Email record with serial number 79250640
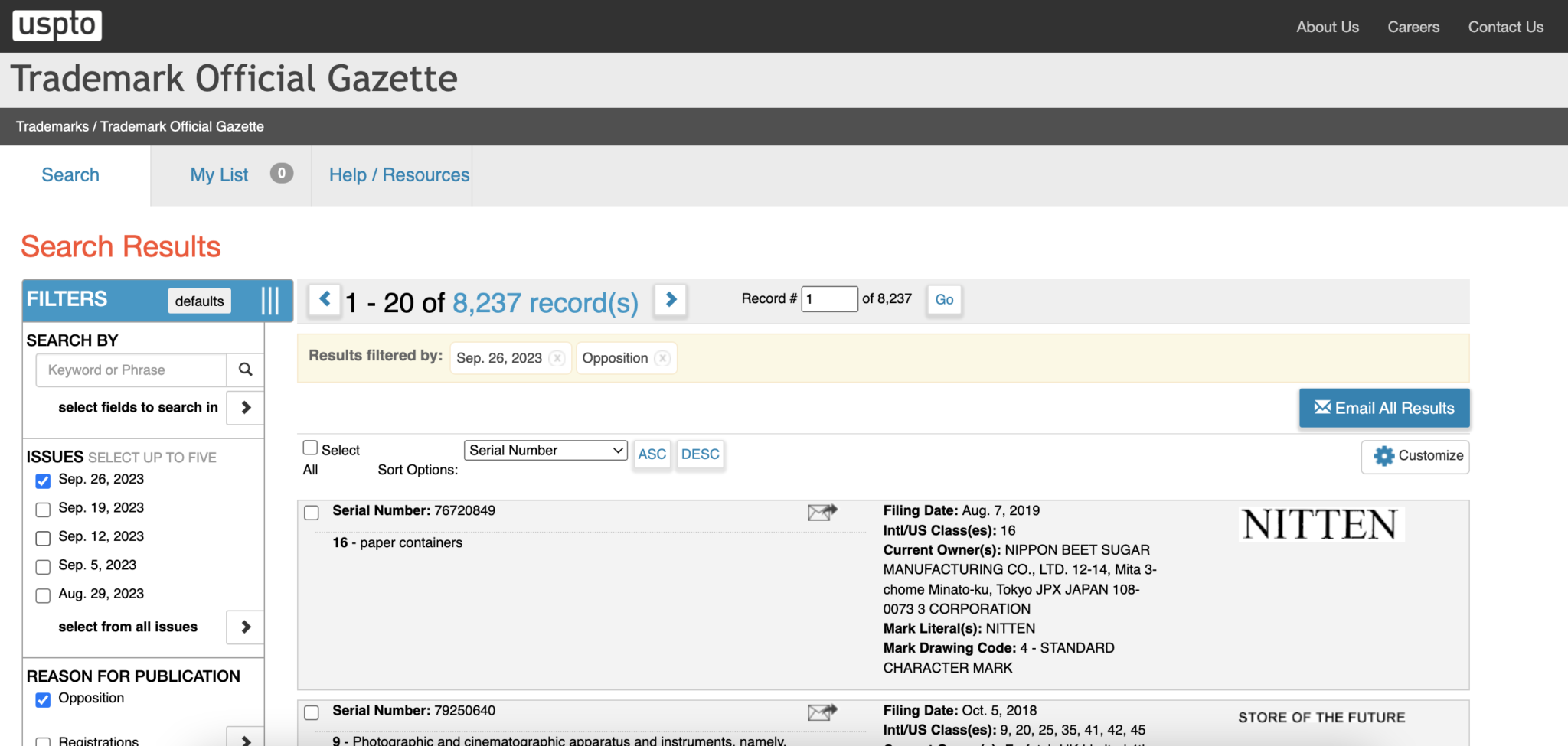1568x746 pixels. pyautogui.click(x=822, y=712)
